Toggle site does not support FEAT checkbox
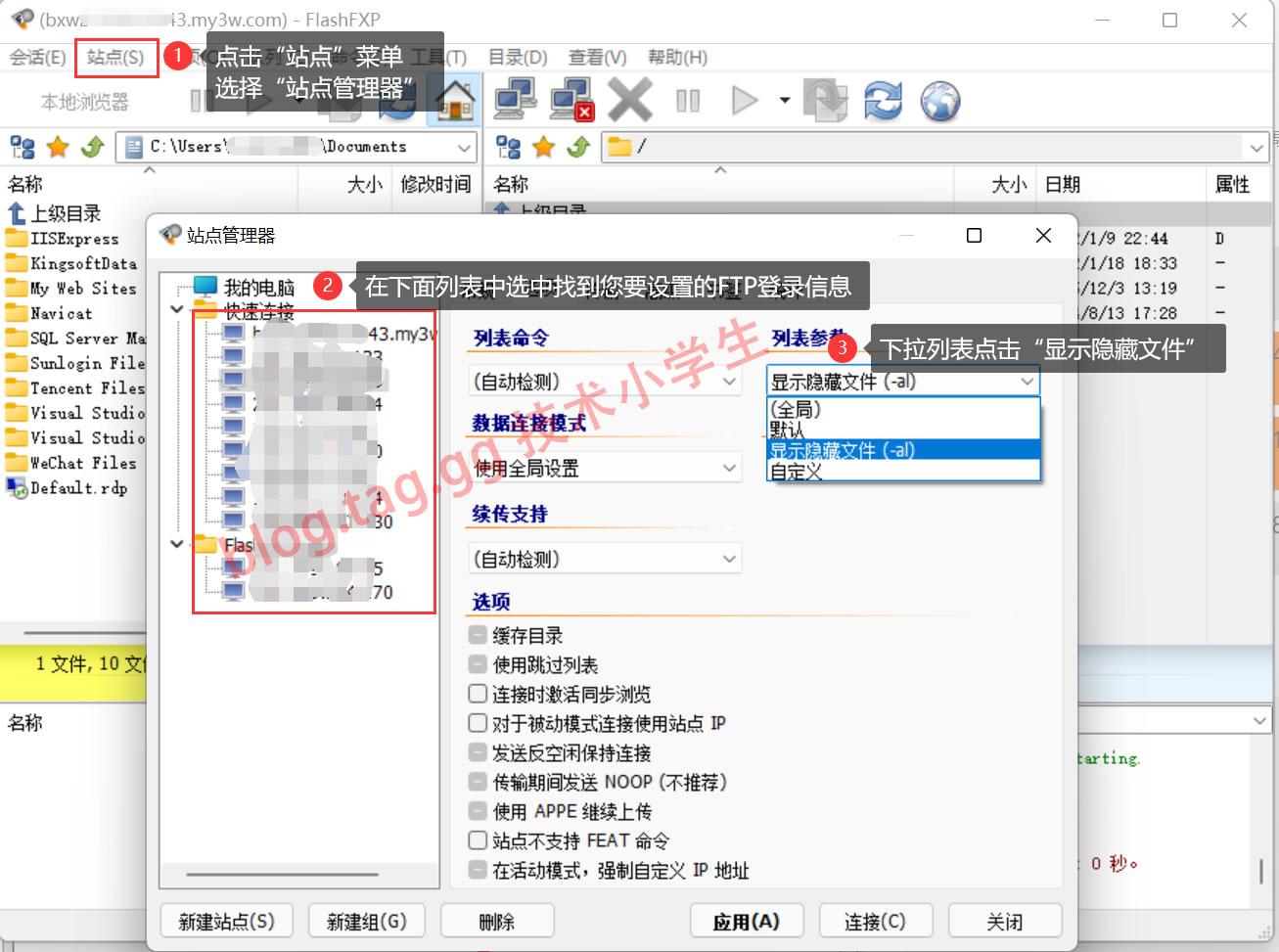The width and height of the screenshot is (1279, 952). (478, 840)
